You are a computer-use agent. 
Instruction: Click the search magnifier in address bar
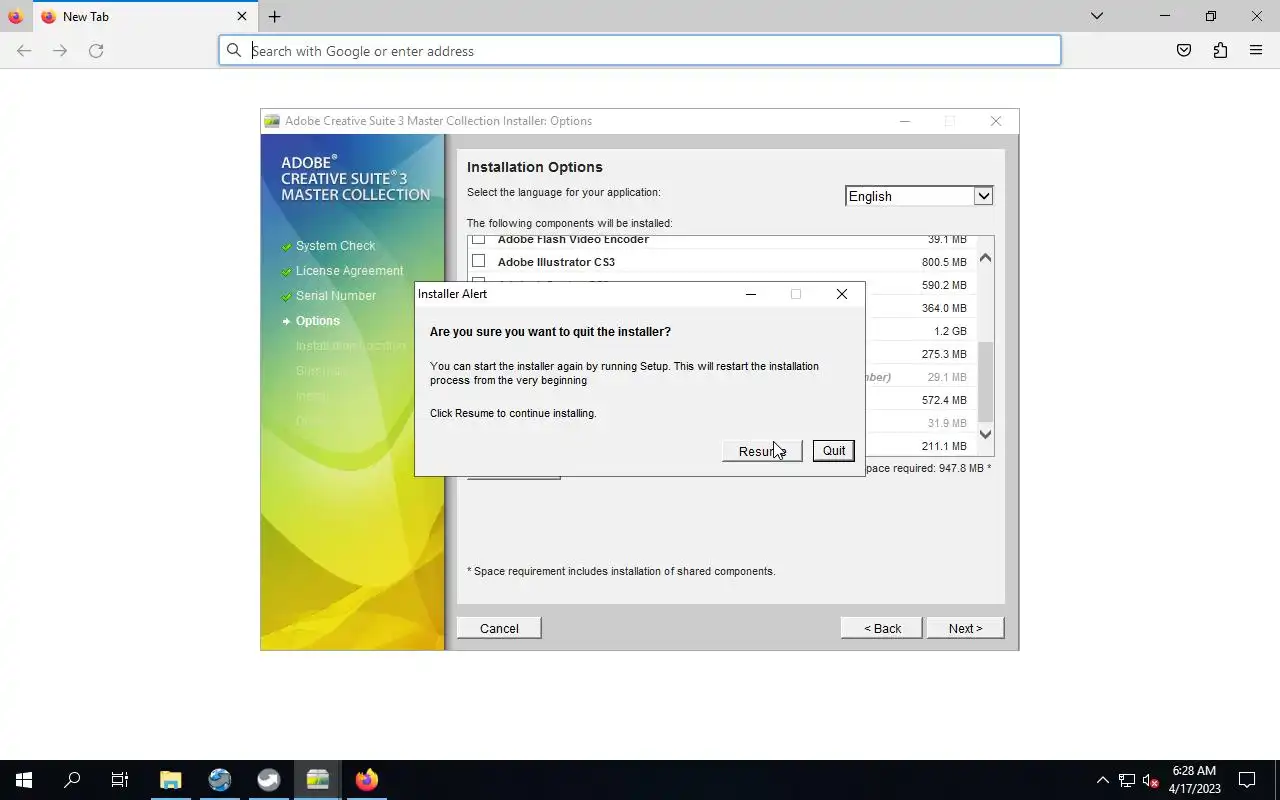click(234, 51)
